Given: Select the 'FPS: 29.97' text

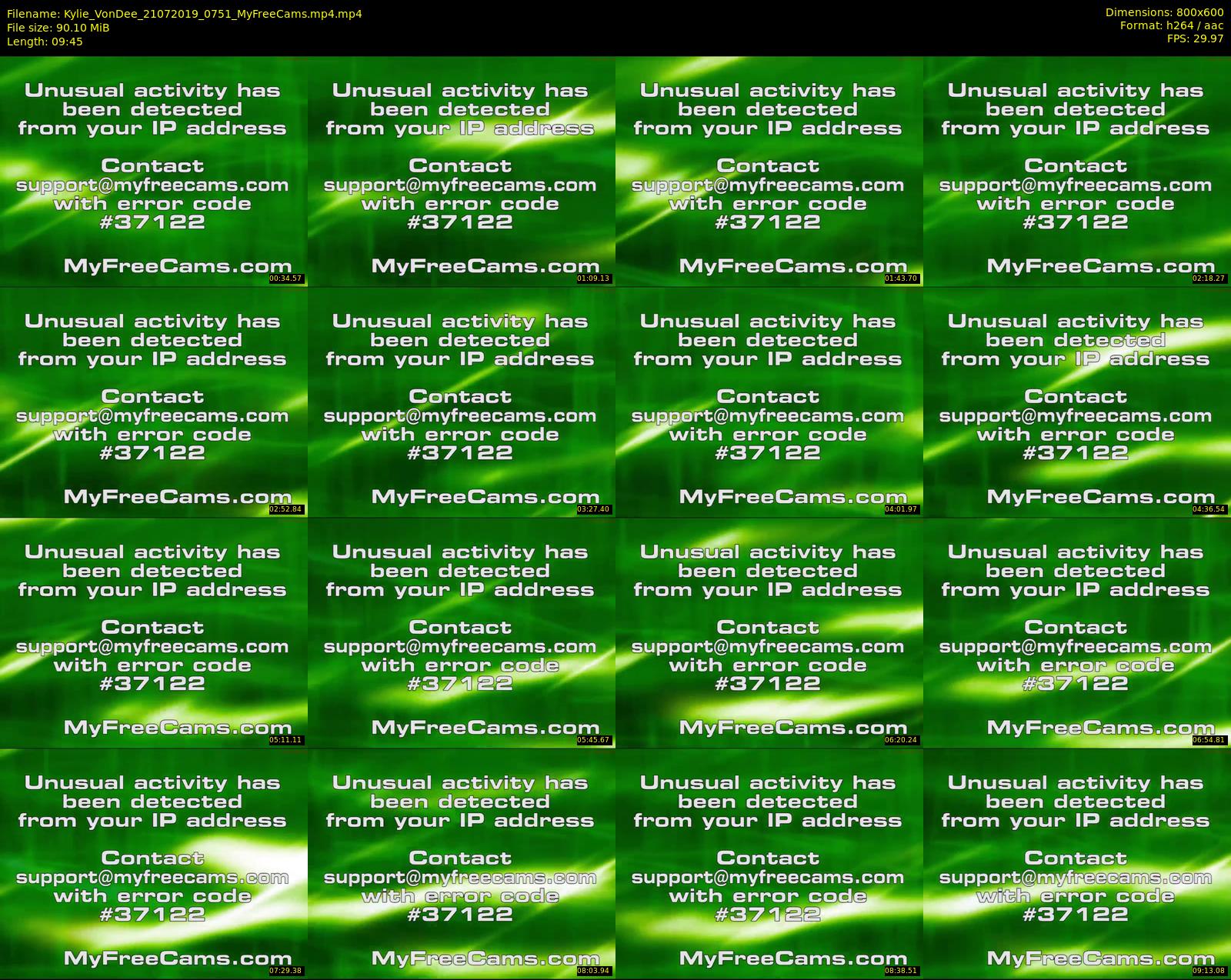Looking at the screenshot, I should click(x=1195, y=38).
